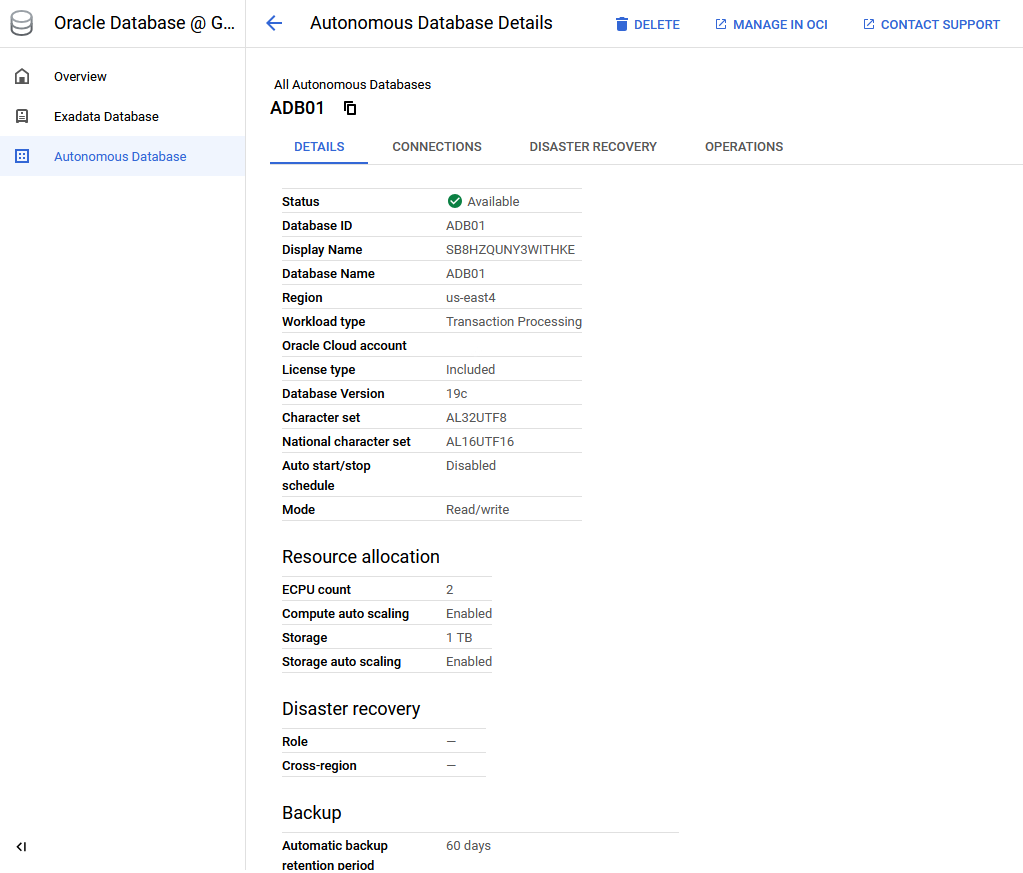Click the Database Version value 19c
Viewport: 1023px width, 873px height.
click(x=457, y=393)
